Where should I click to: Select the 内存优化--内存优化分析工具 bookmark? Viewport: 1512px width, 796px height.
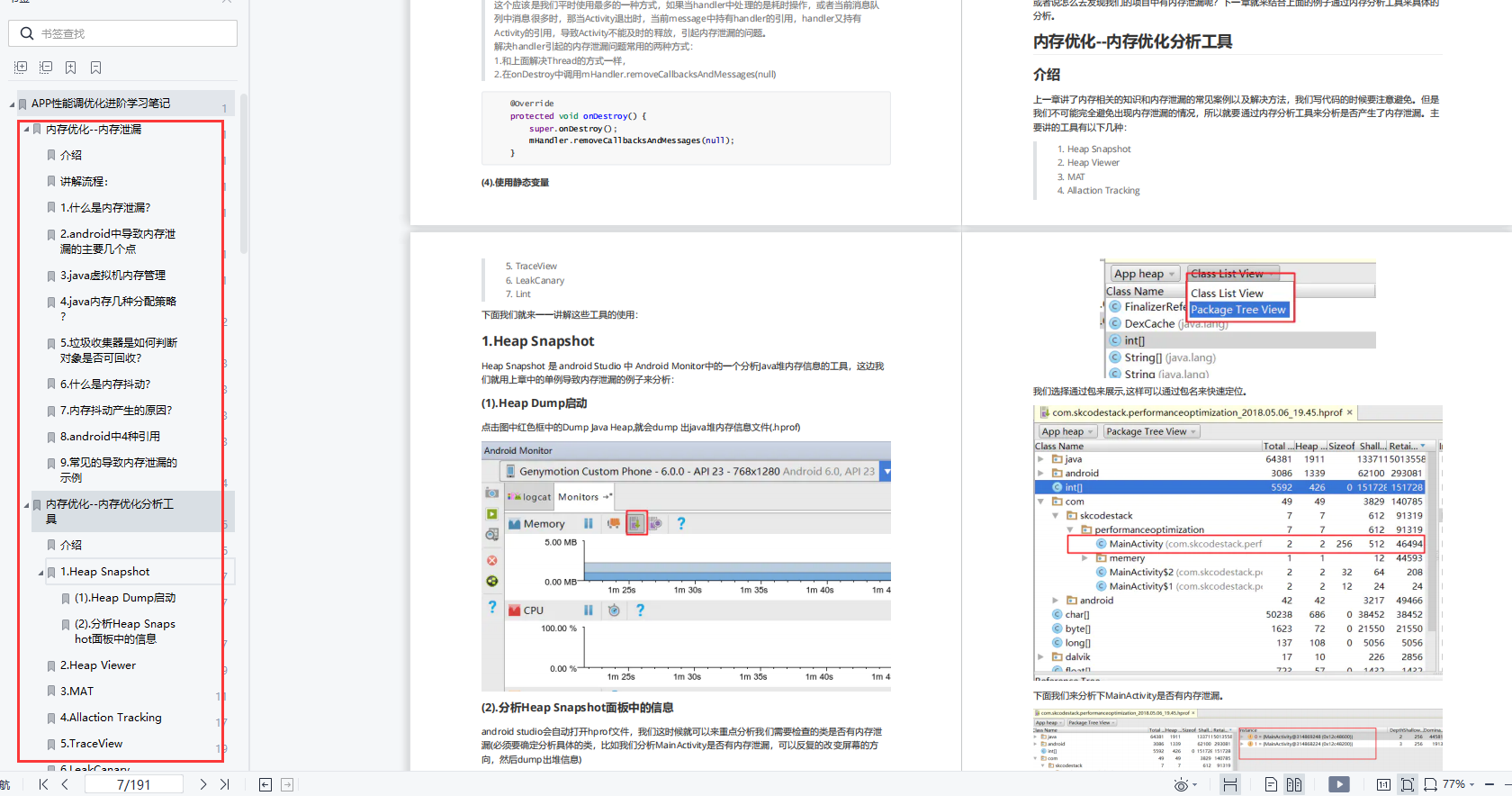(x=109, y=511)
